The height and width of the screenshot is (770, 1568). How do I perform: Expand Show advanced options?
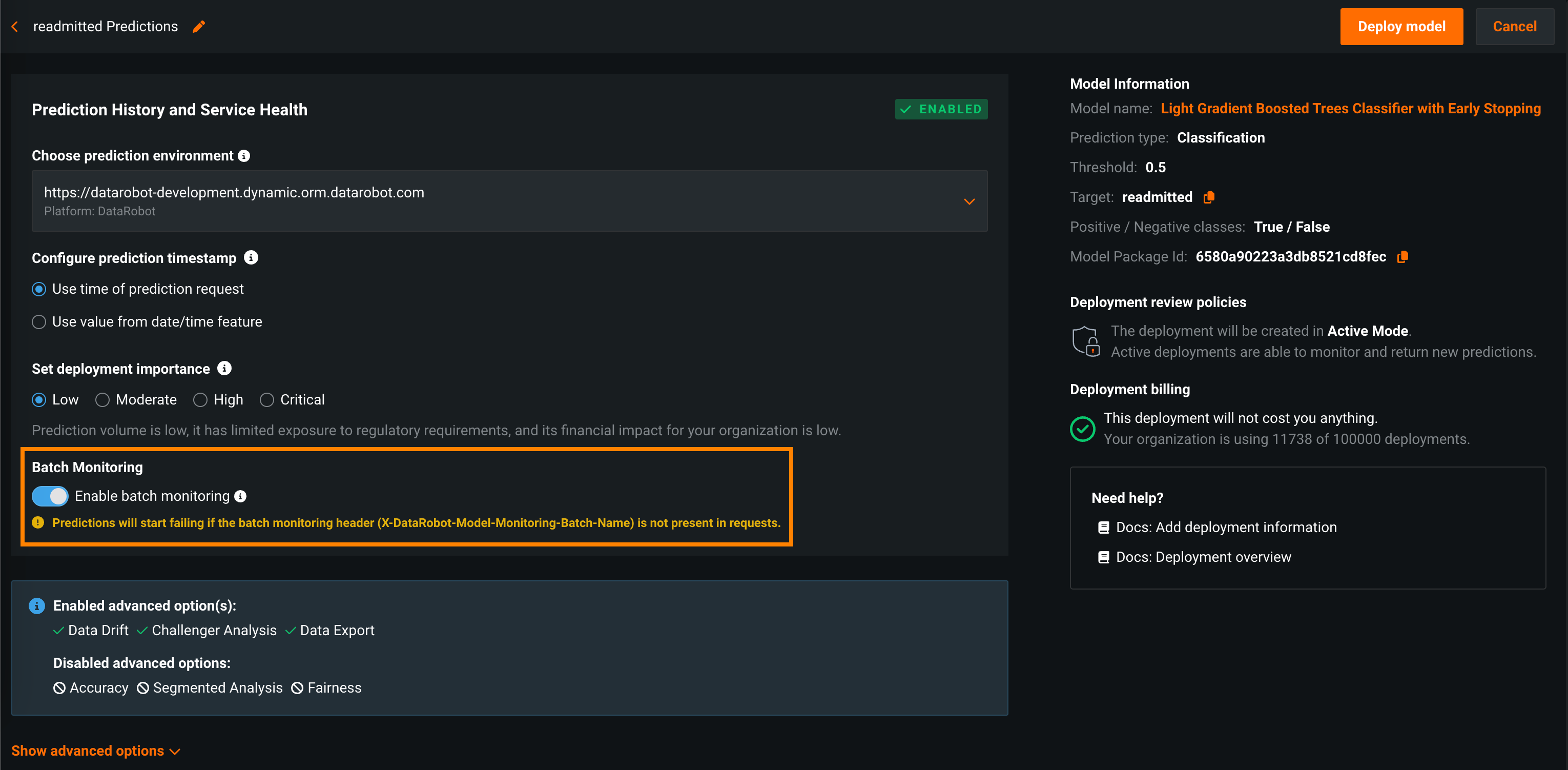point(95,751)
